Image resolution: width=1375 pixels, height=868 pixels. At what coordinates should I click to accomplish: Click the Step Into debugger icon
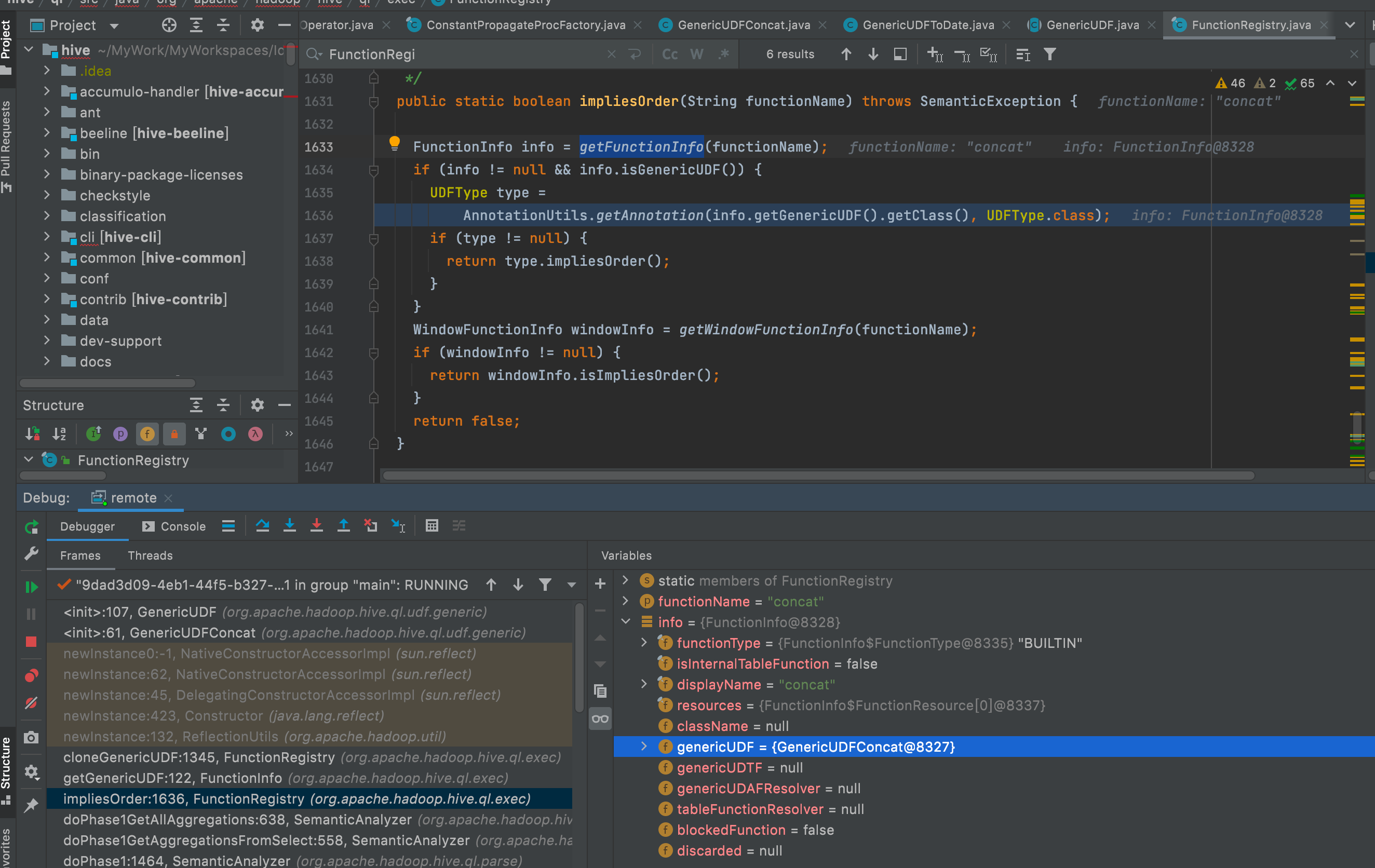point(290,526)
